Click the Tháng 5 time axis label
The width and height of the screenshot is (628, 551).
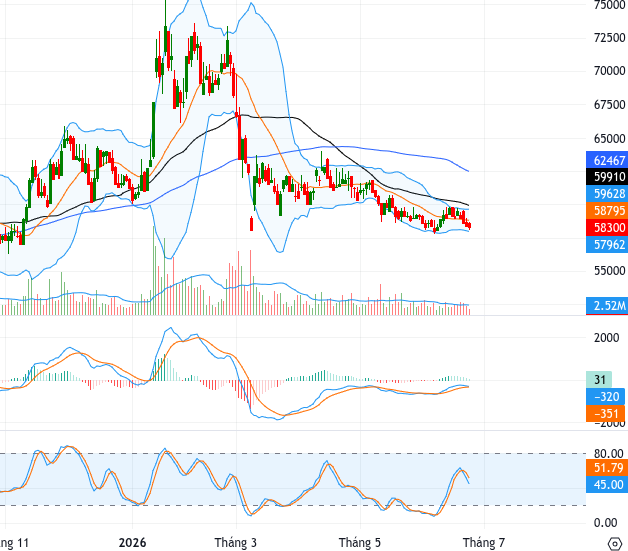(360, 543)
